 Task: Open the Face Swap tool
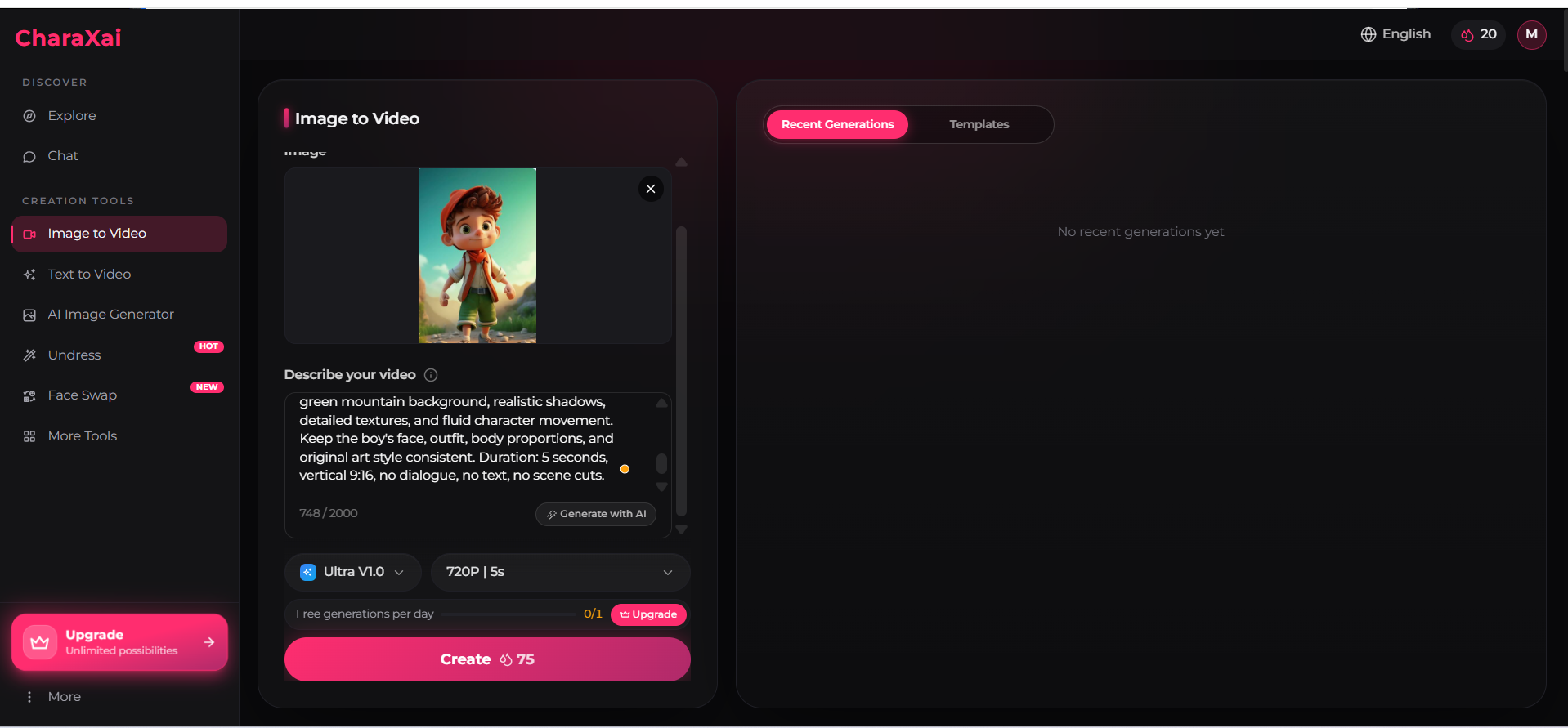click(82, 395)
